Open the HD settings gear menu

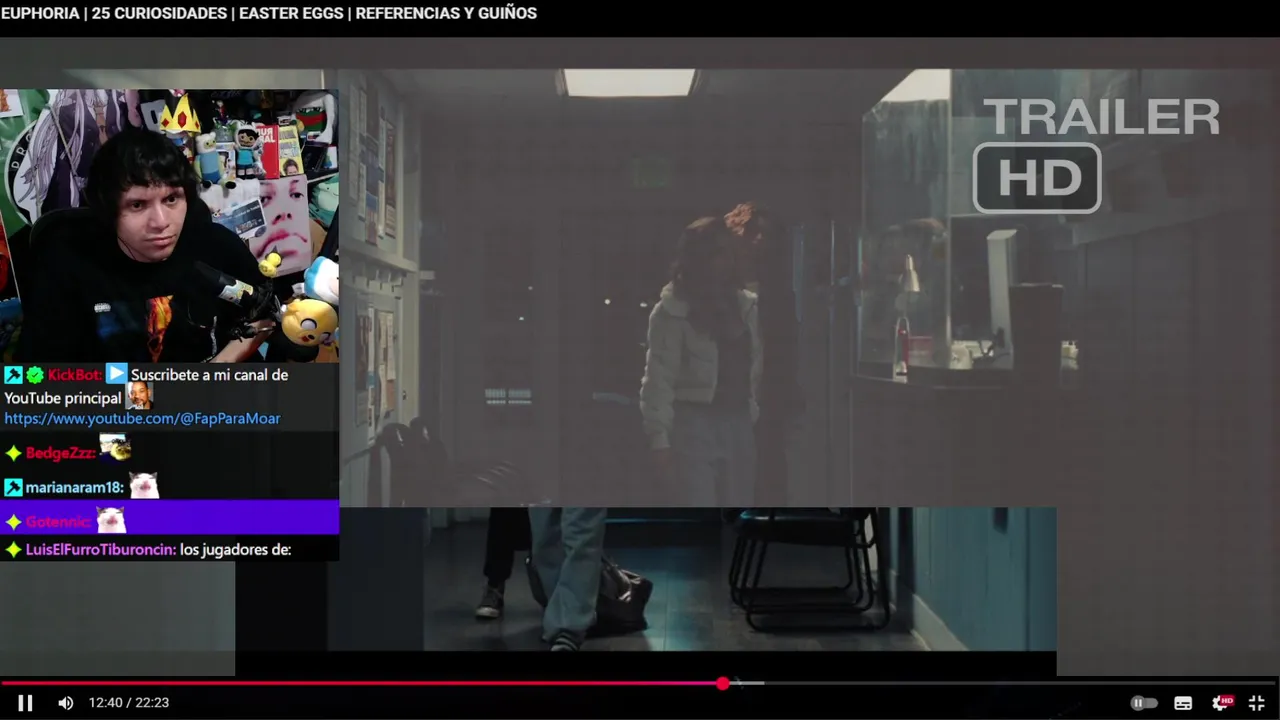point(1222,703)
